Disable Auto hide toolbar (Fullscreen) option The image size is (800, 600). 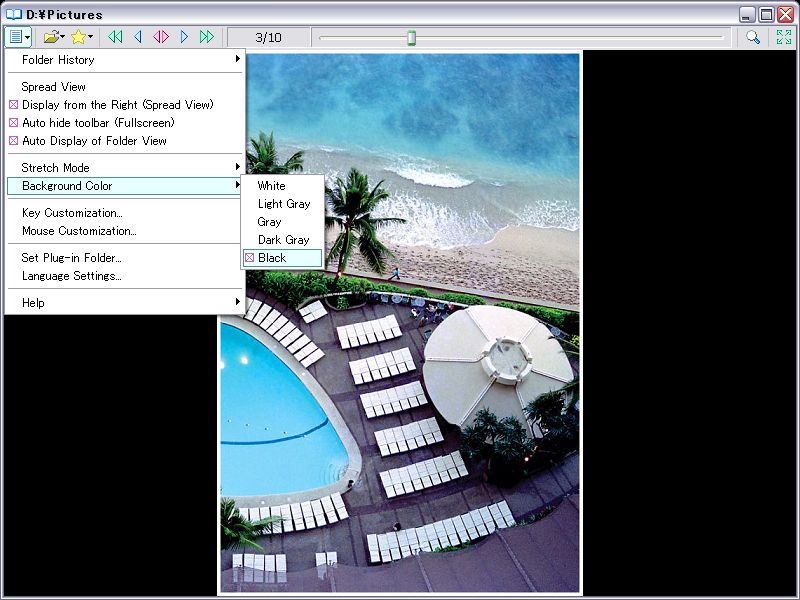coord(98,123)
